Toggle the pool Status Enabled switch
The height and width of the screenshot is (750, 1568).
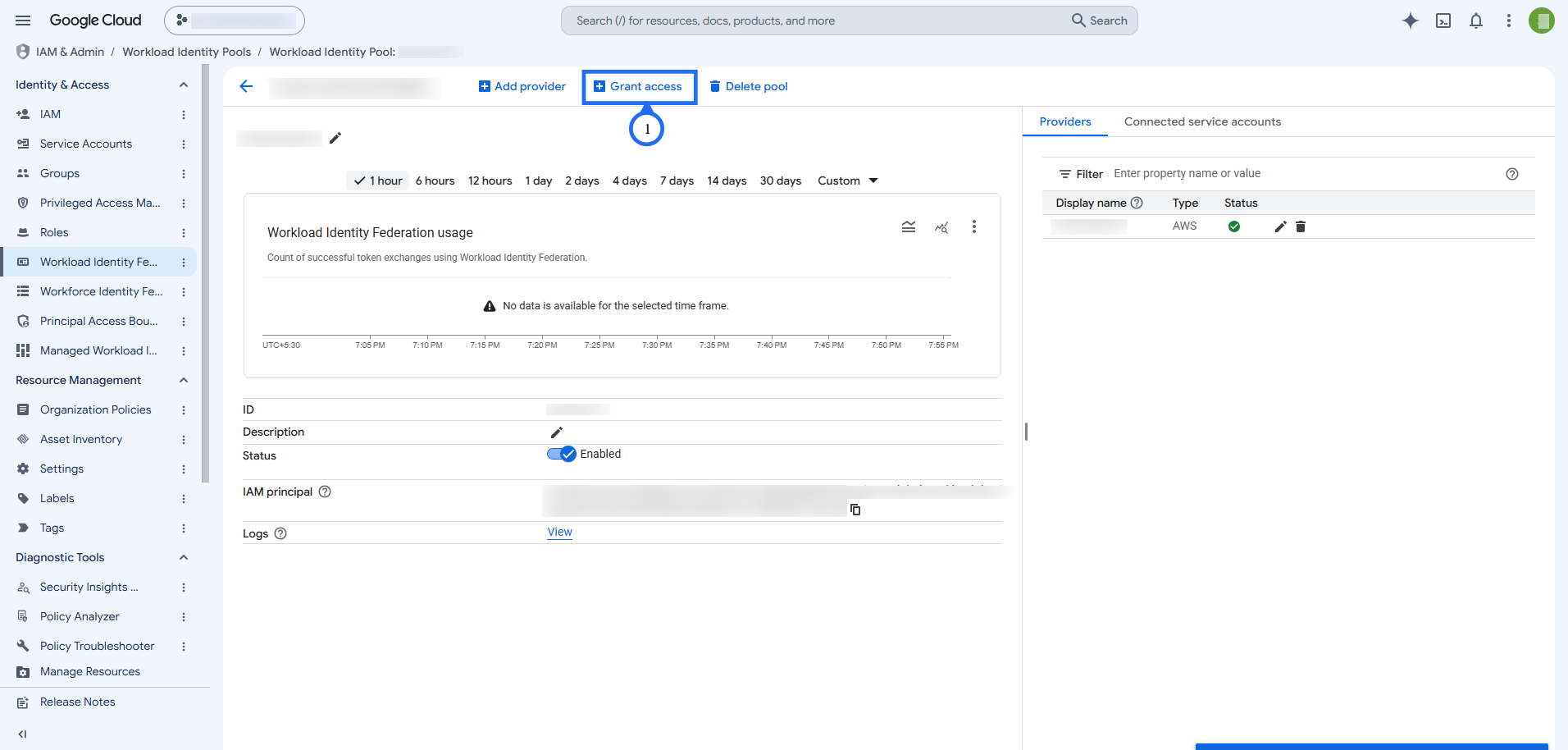click(562, 454)
